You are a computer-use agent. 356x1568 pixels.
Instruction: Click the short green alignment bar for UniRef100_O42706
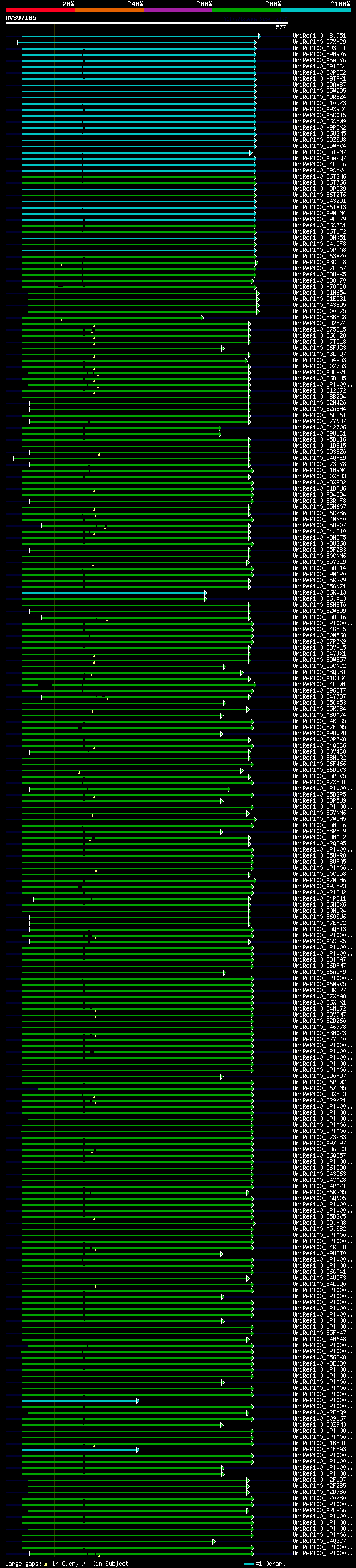[121, 428]
